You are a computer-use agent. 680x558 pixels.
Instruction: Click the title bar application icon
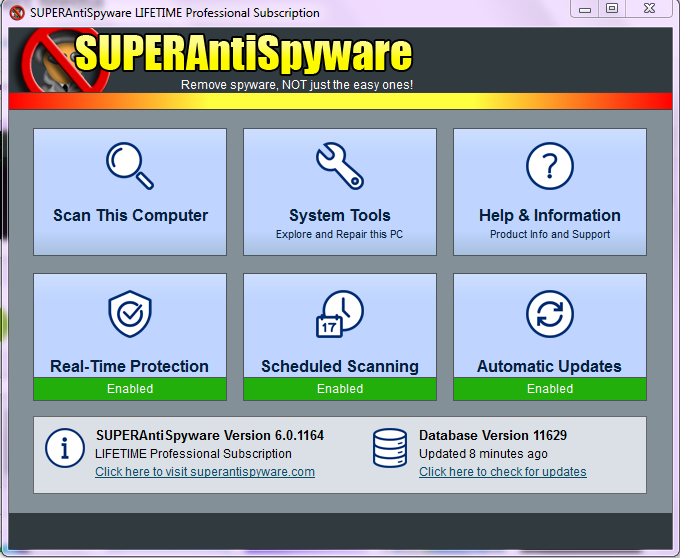click(17, 13)
